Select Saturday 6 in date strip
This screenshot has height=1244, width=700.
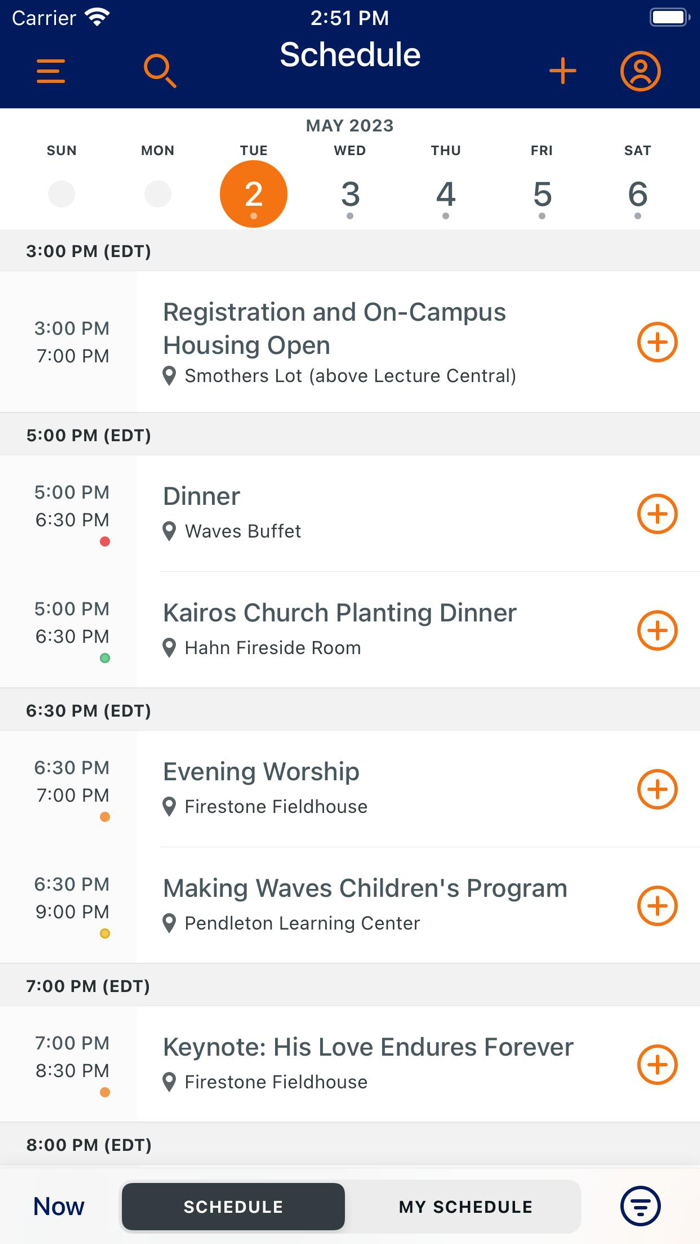(638, 194)
